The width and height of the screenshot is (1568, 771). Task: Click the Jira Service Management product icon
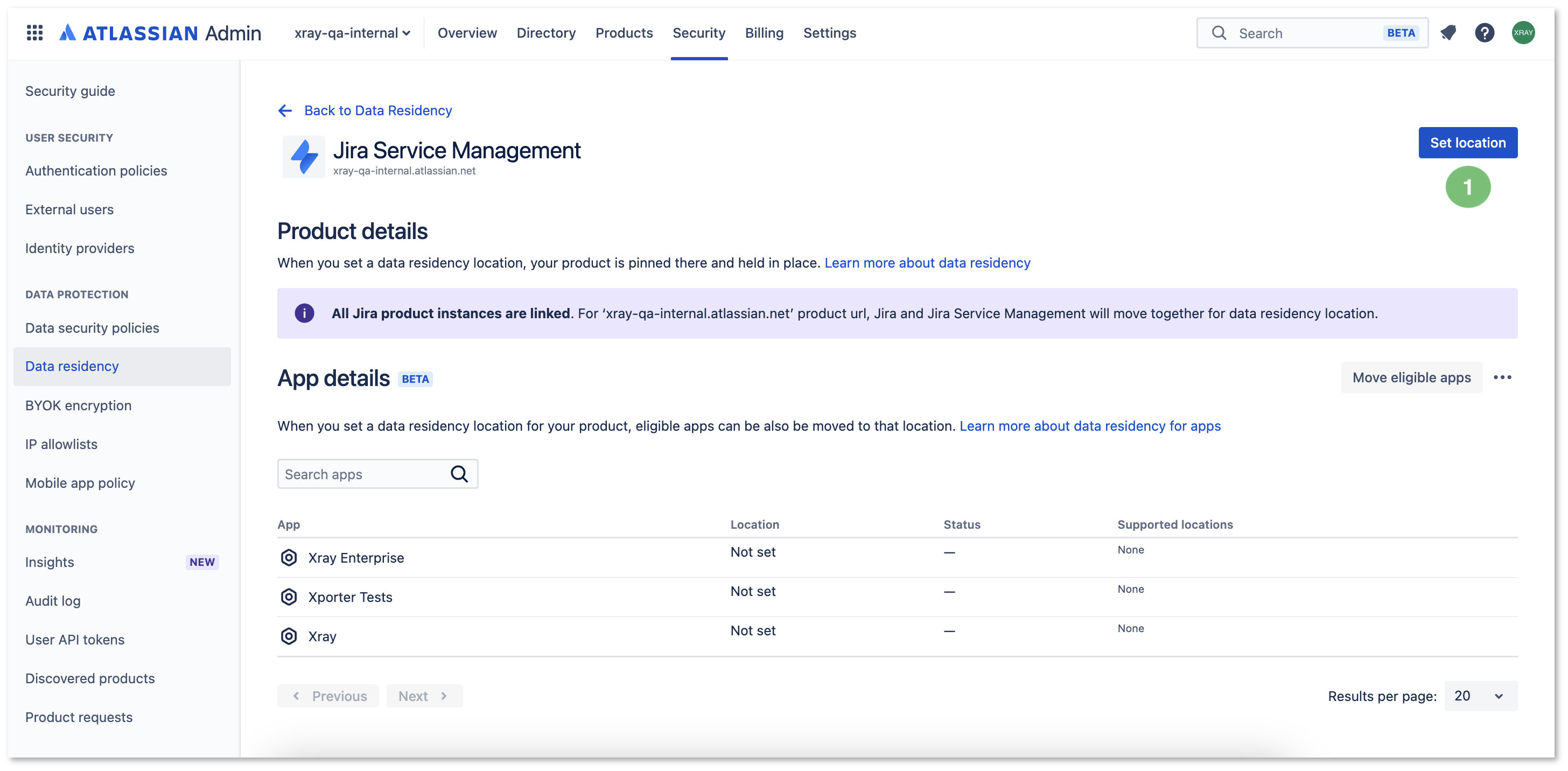pos(304,156)
